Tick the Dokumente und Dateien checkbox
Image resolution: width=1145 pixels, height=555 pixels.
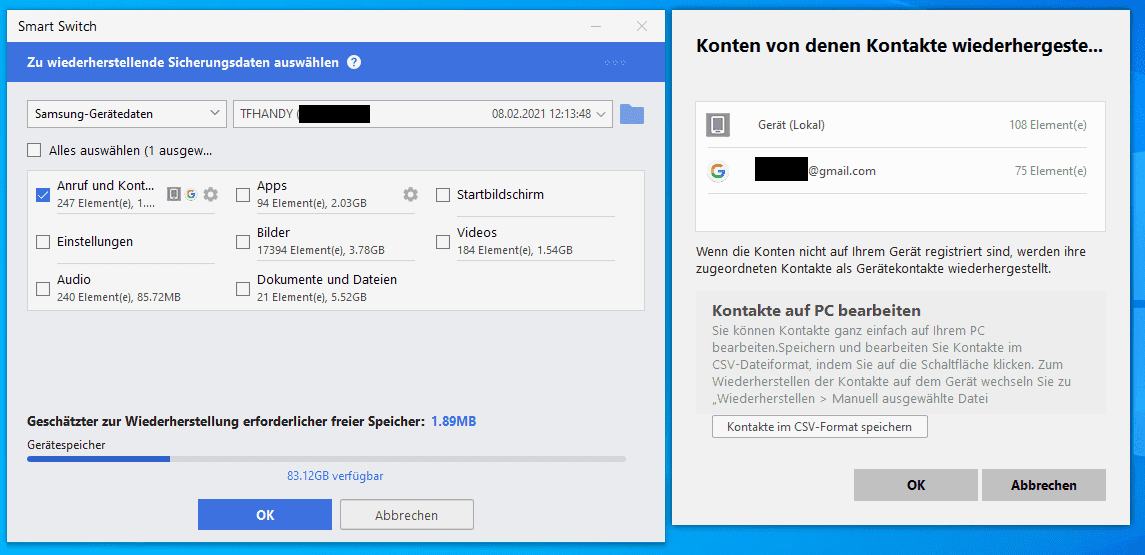[243, 288]
